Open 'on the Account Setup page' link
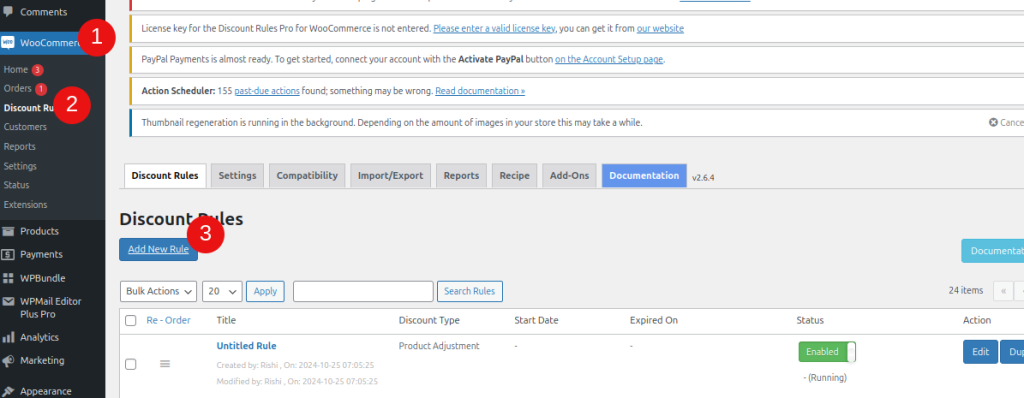The width and height of the screenshot is (1024, 398). [x=609, y=59]
